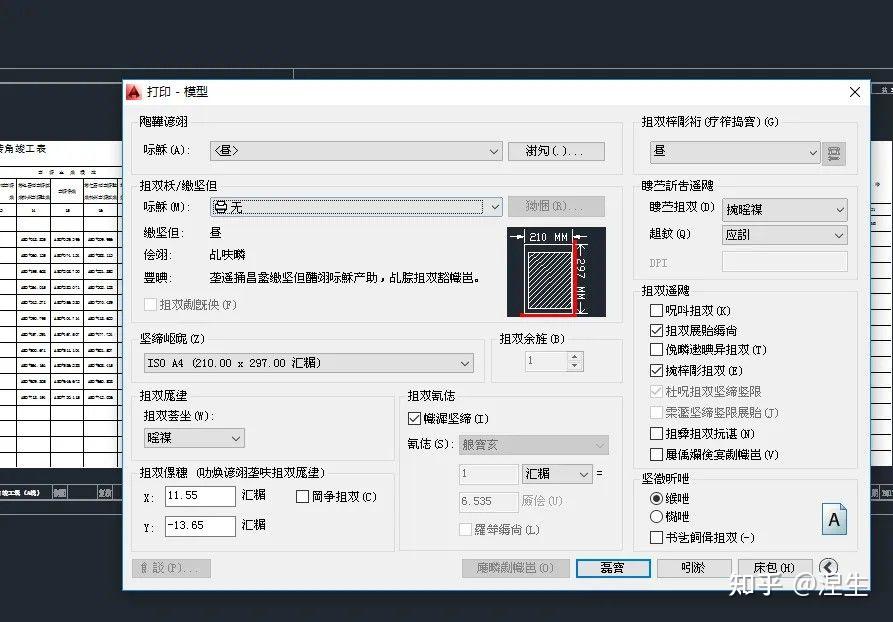This screenshot has height=622, width=893.
Task: Click the plotter Properties (R)... button
Action: click(x=556, y=206)
